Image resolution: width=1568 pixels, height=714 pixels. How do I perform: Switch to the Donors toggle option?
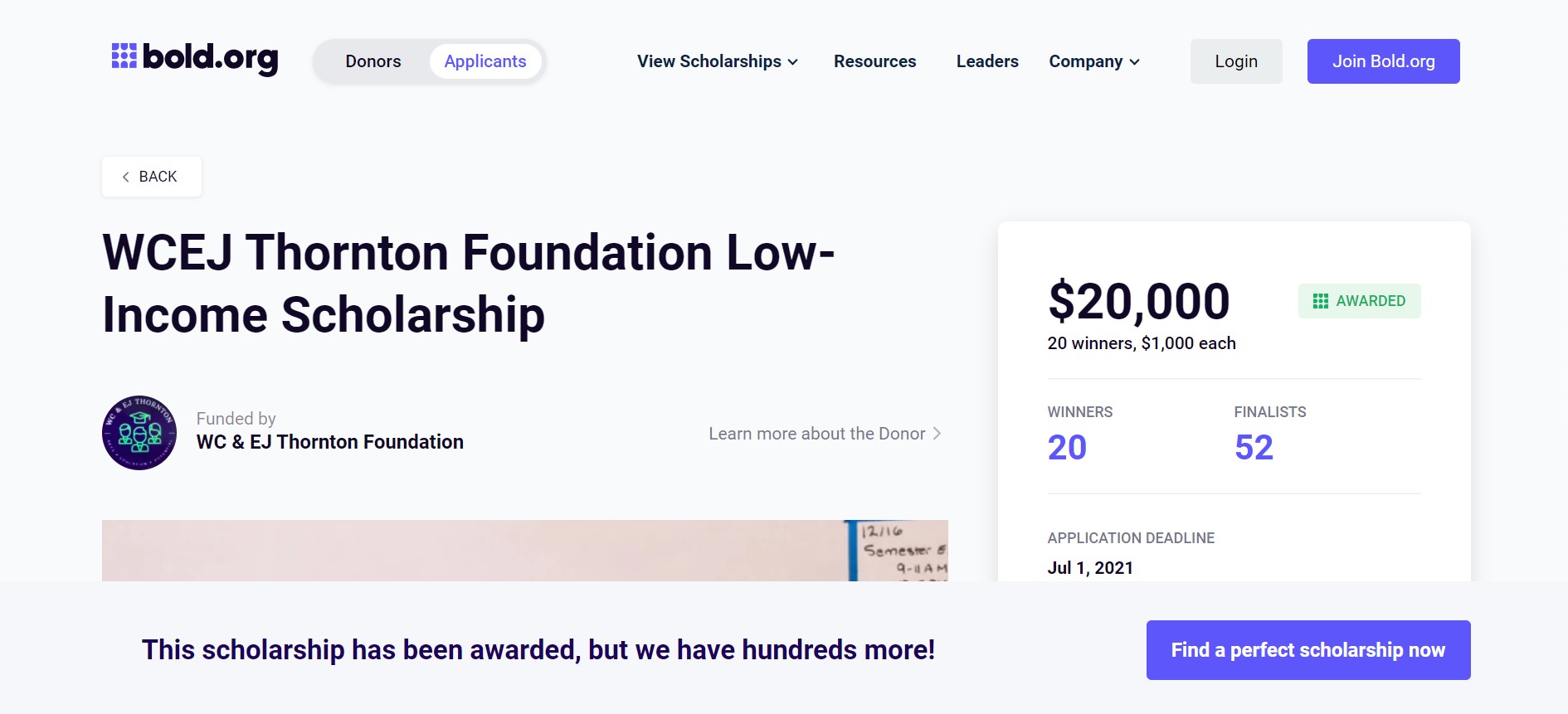click(373, 61)
